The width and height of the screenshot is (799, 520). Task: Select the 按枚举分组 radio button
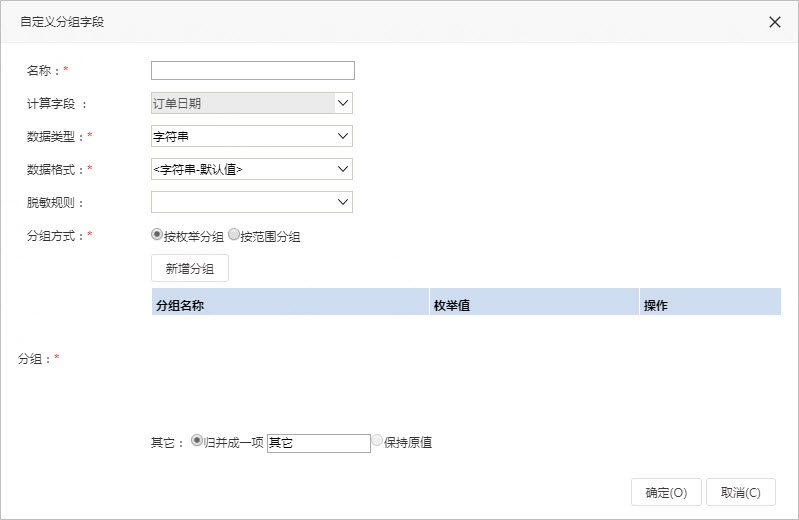coord(157,235)
